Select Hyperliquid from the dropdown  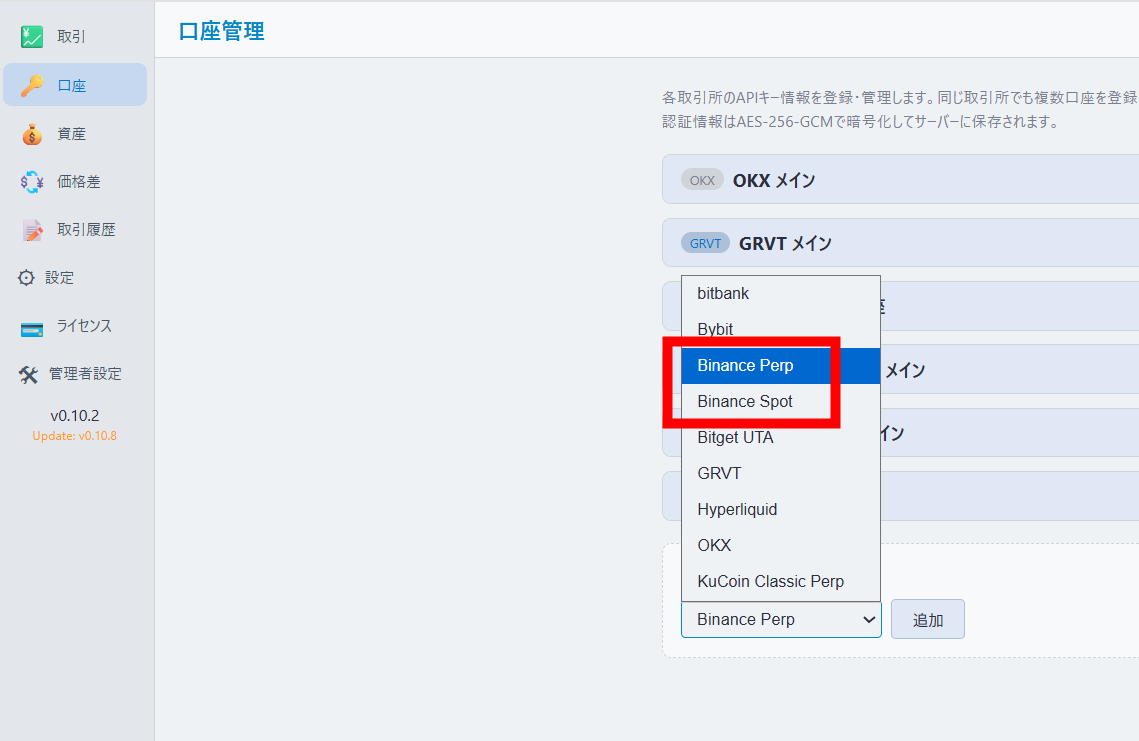pyautogui.click(x=737, y=510)
